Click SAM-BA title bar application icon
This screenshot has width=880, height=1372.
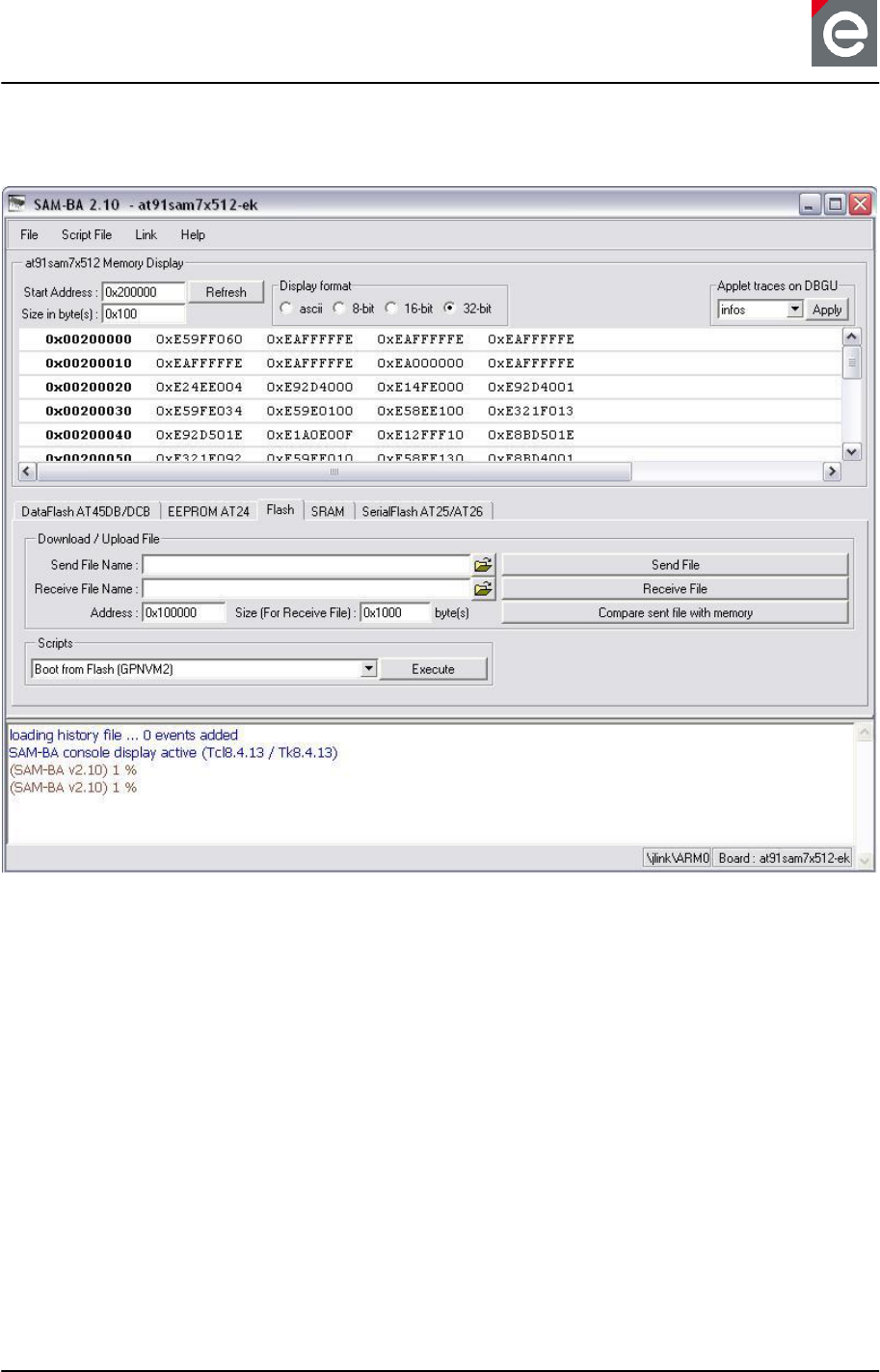click(15, 204)
